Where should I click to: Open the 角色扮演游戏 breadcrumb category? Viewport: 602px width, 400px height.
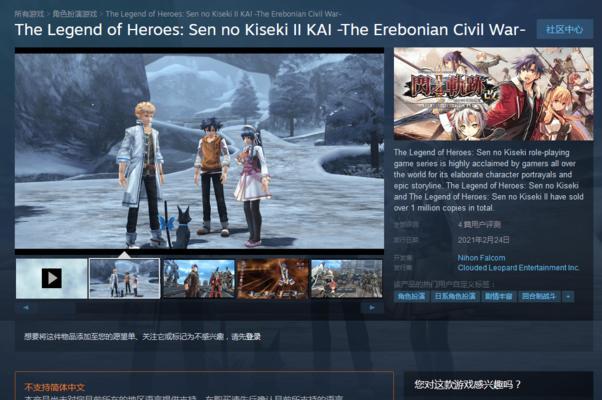point(74,14)
